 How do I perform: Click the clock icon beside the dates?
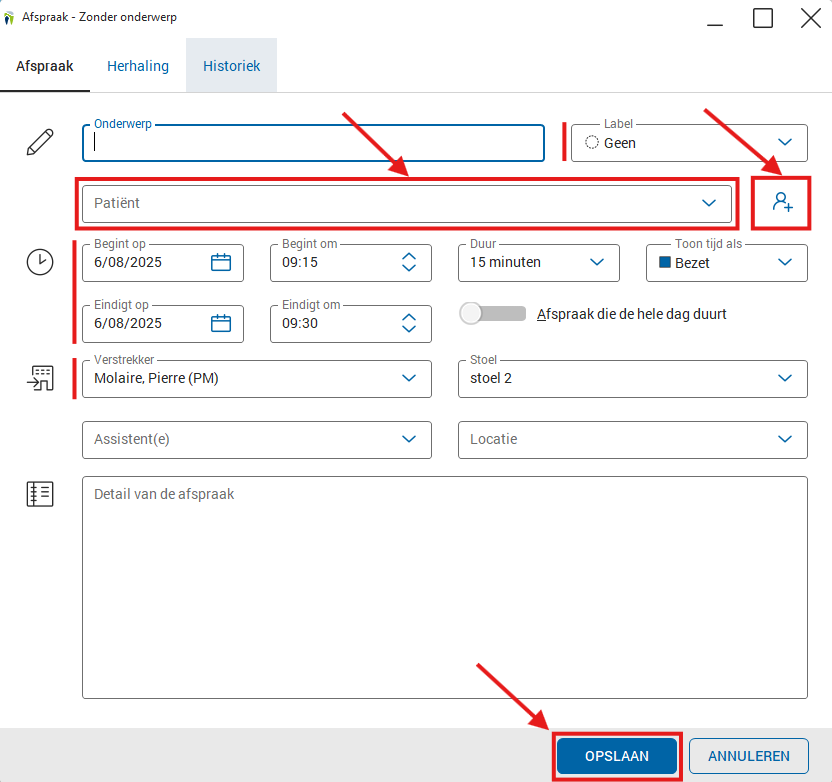point(40,262)
